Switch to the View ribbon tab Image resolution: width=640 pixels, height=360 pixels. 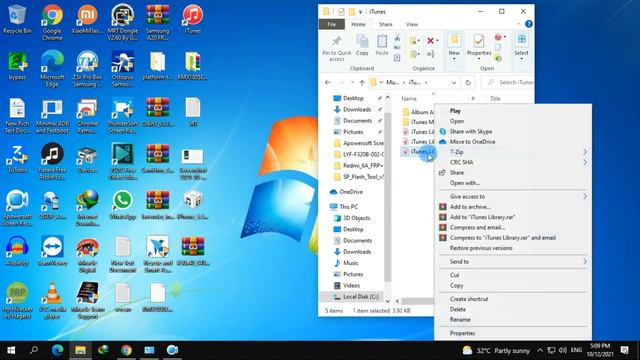click(412, 24)
